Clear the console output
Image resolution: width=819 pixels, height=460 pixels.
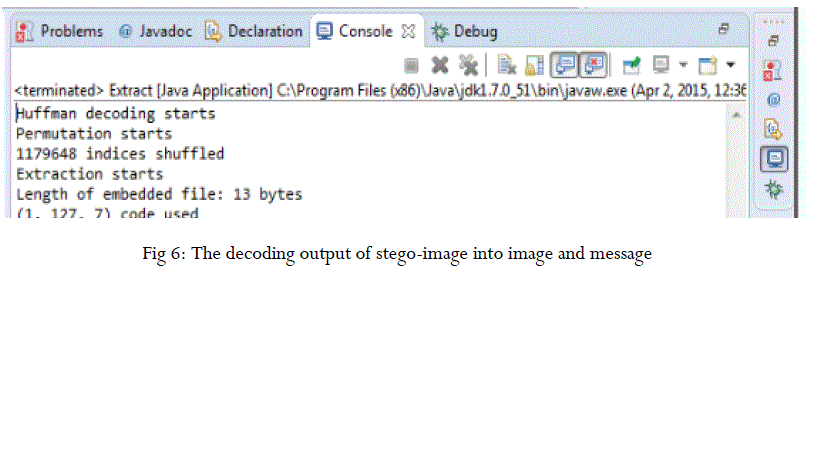507,66
